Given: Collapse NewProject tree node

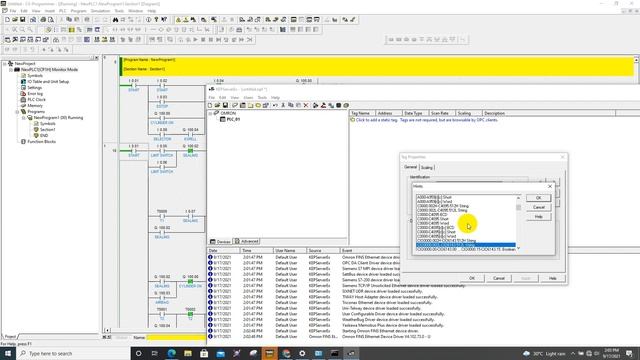Looking at the screenshot, I should tap(5, 64).
